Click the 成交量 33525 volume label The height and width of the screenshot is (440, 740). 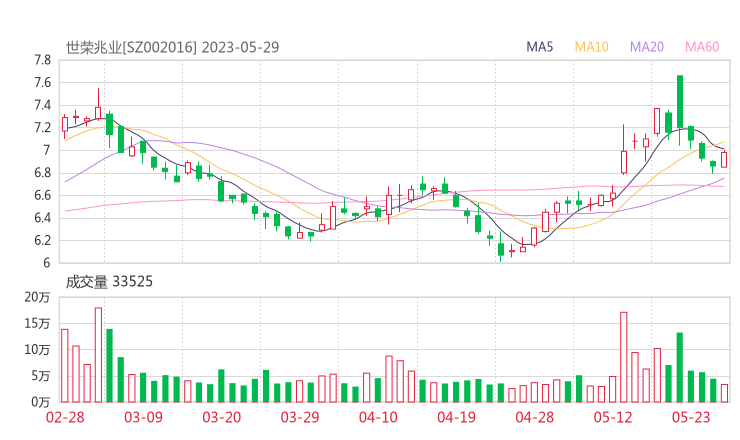tap(109, 282)
